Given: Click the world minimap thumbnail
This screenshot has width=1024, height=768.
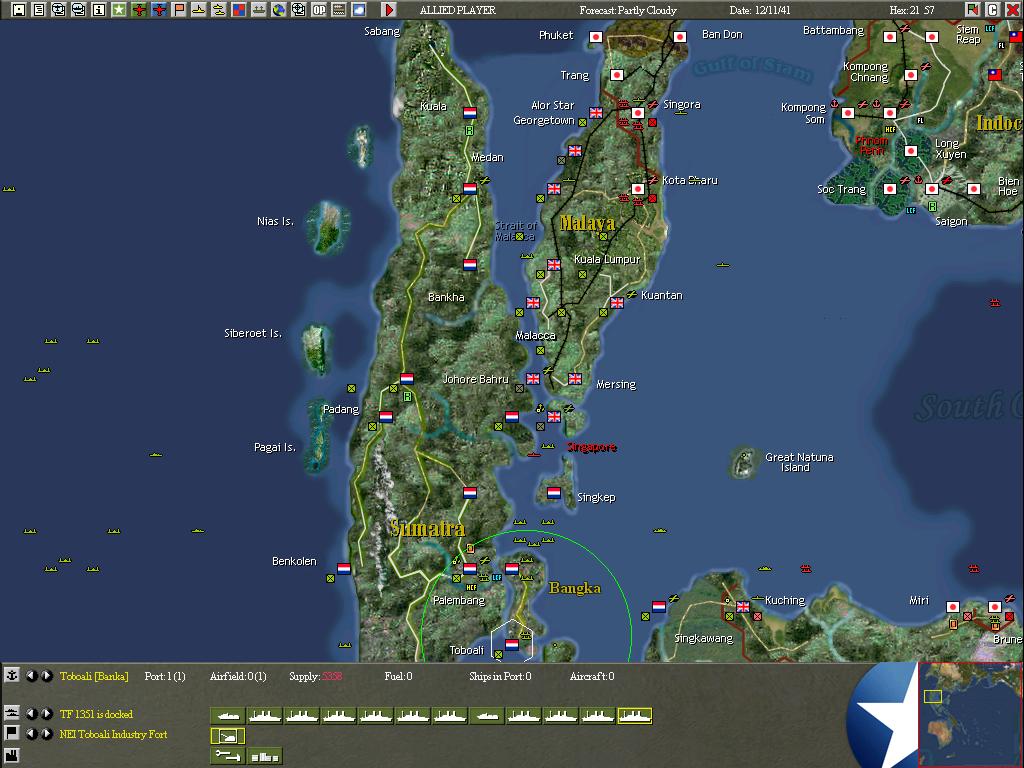Looking at the screenshot, I should click(x=970, y=714).
